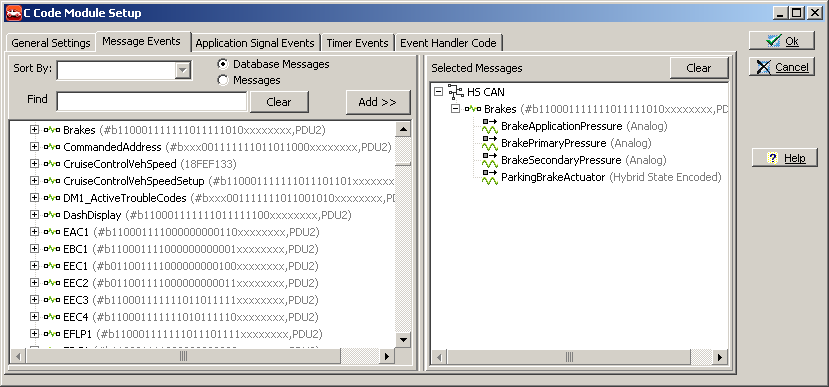
Task: Click the CruiseControlVehSpeedSetup message icon
Action: 52,181
